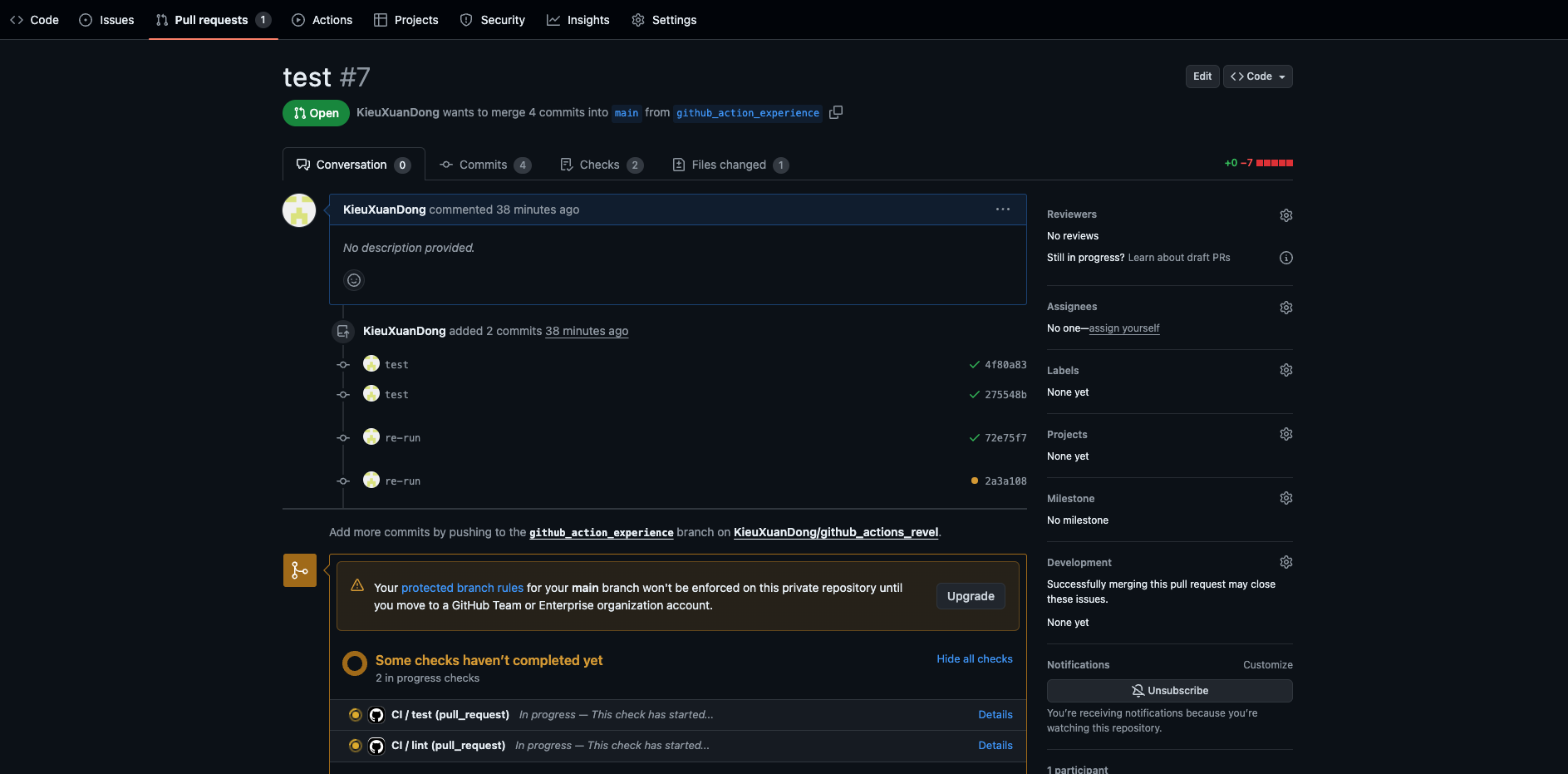Open the Issues tab
Viewport: 1568px width, 774px height.
[106, 20]
